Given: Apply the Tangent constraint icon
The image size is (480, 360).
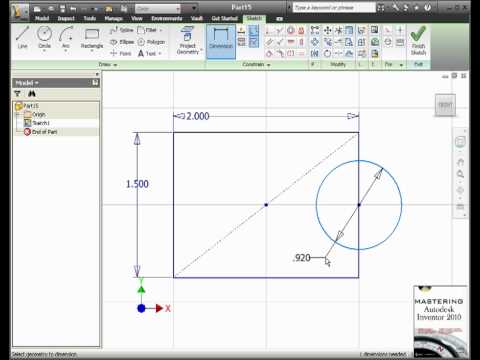Looking at the screenshot, I should (269, 53).
